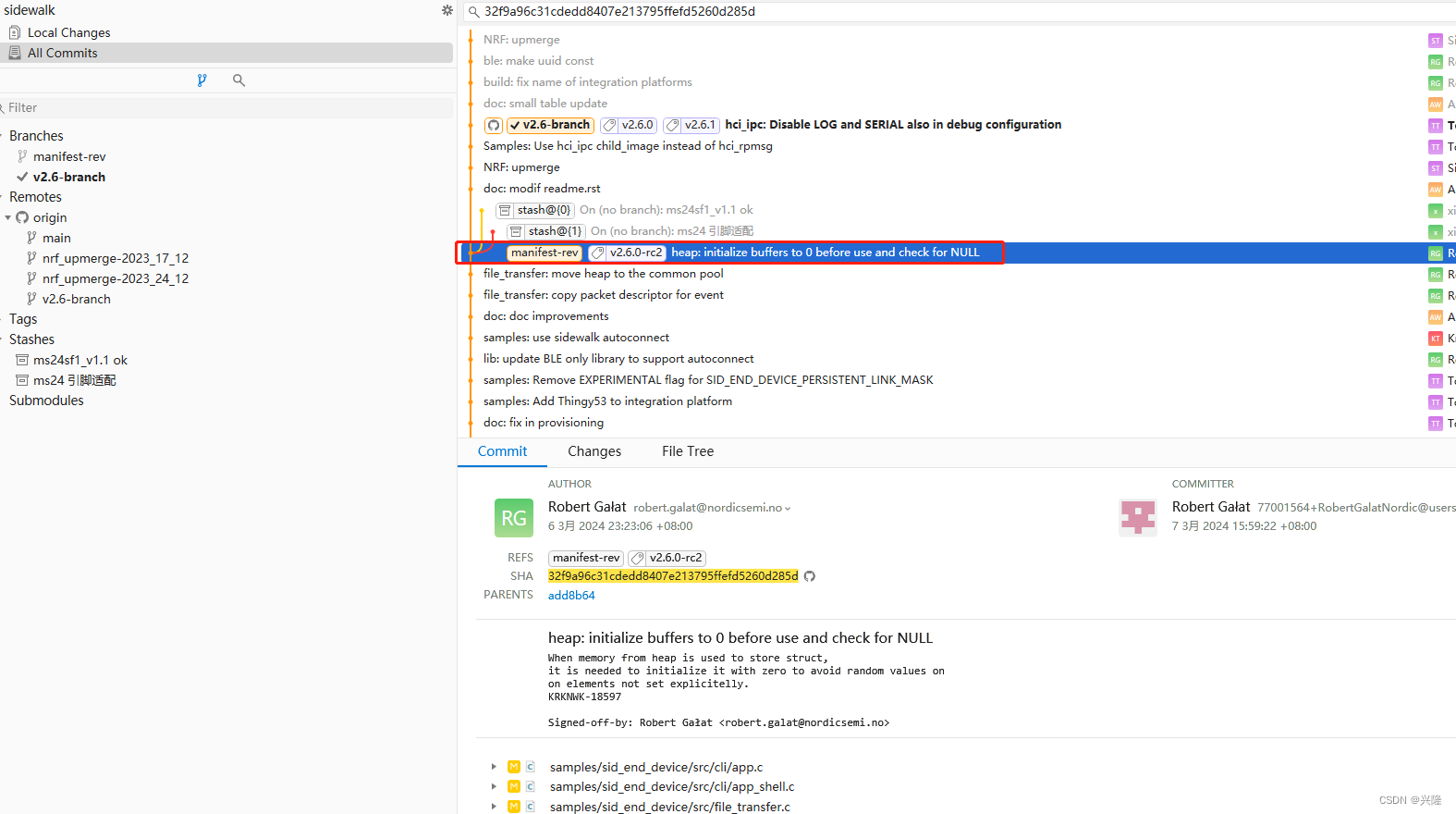Click the SHA search field at the top
This screenshot has width=1456, height=814.
coord(961,12)
